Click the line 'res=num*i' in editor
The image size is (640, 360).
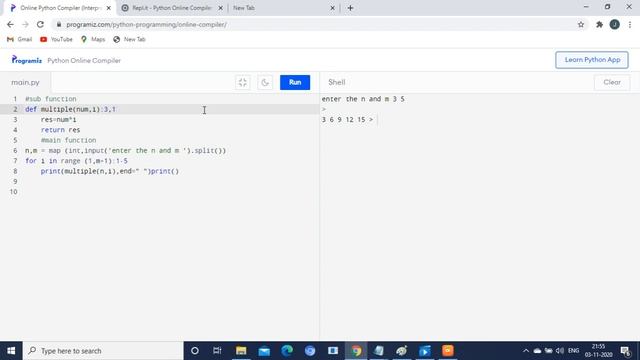58,120
